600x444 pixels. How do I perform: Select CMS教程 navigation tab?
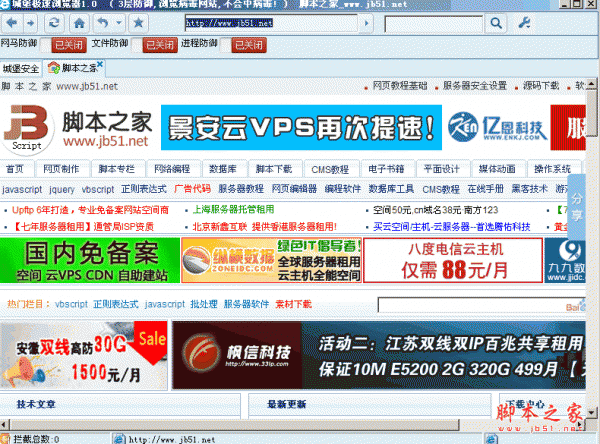click(330, 169)
